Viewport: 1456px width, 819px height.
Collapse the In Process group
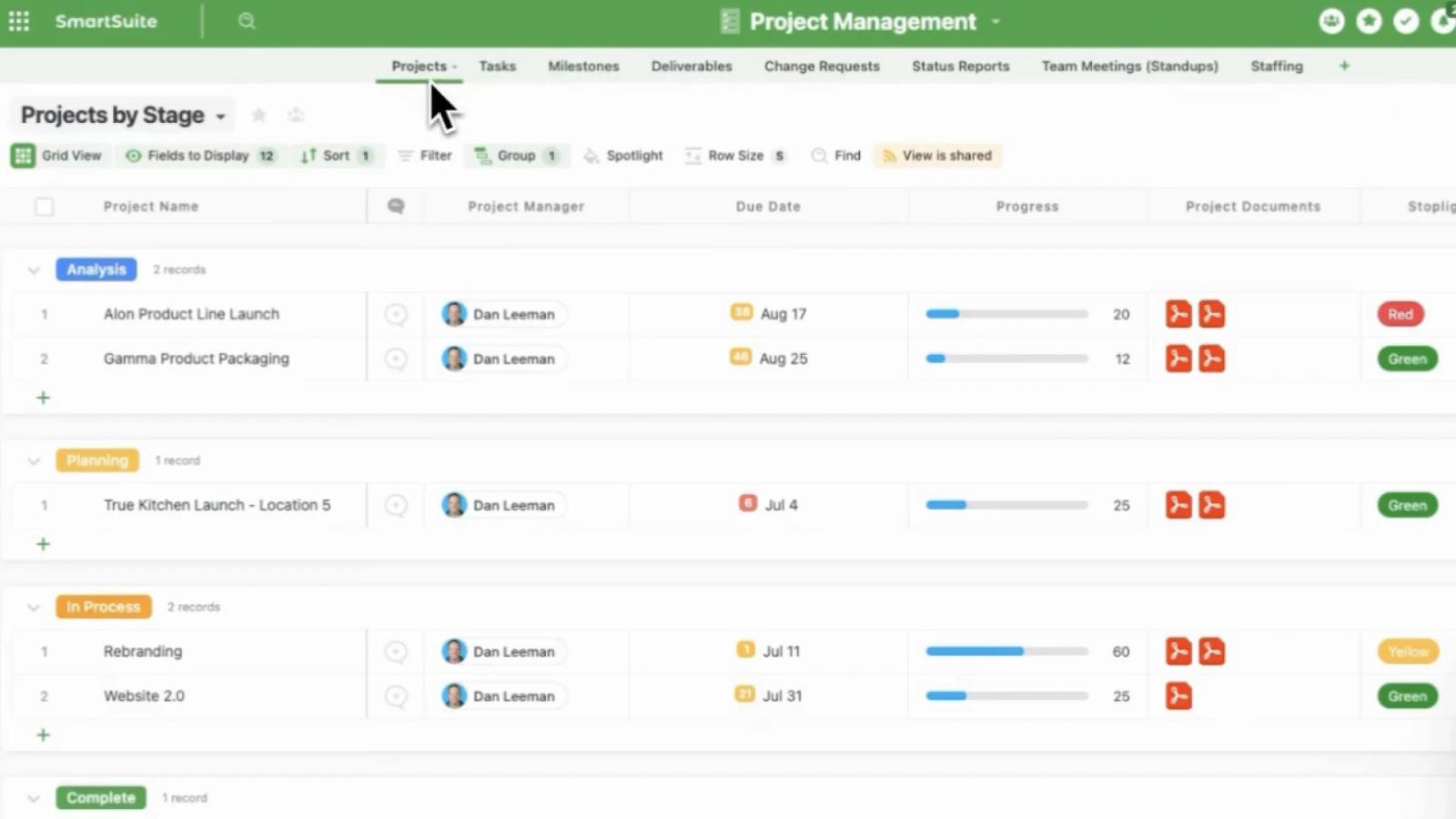click(34, 607)
